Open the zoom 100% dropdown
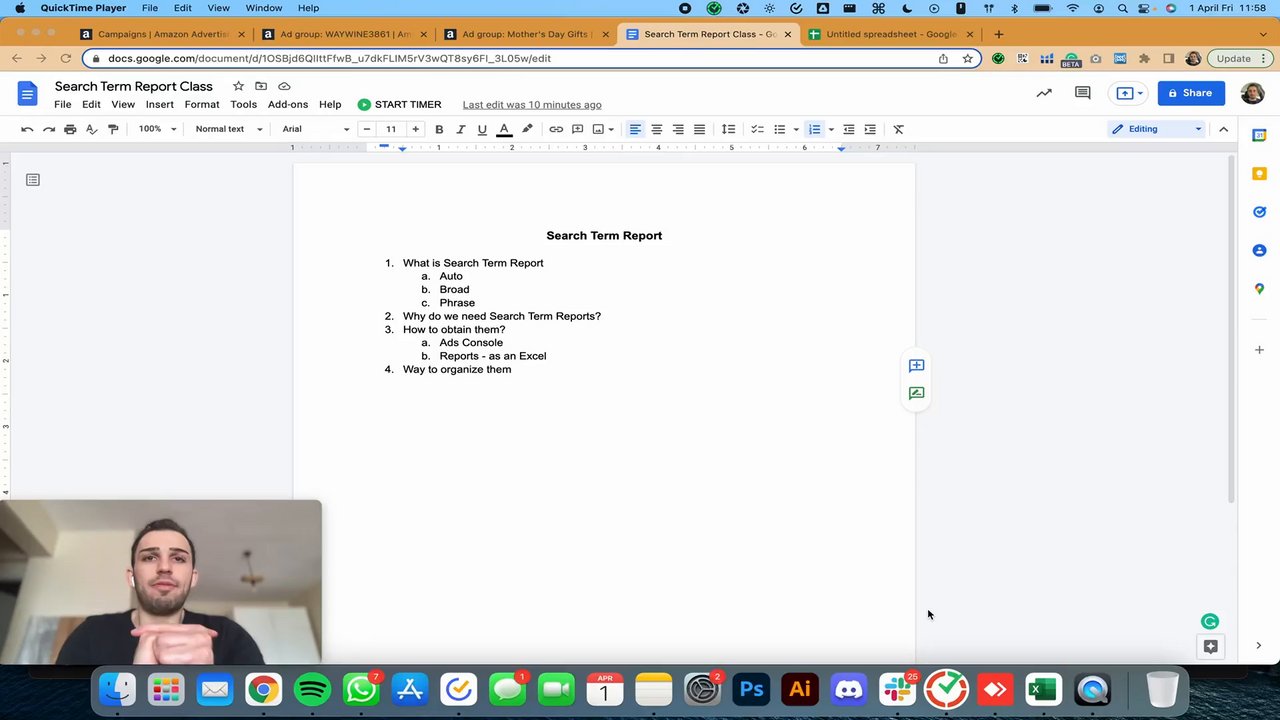 click(x=157, y=129)
